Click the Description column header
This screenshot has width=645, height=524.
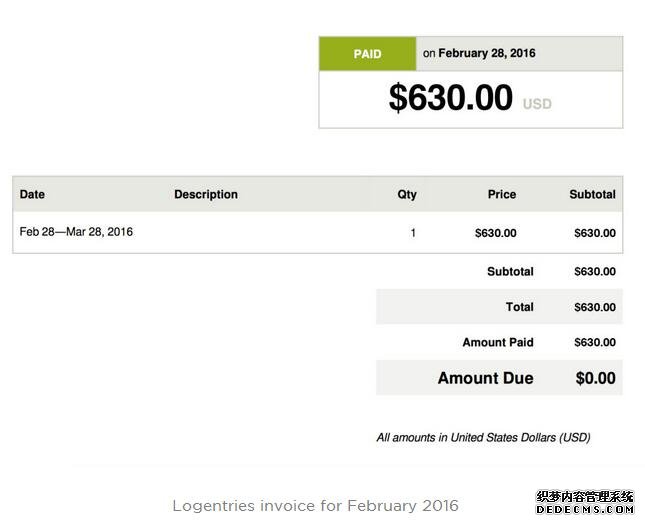pos(206,194)
